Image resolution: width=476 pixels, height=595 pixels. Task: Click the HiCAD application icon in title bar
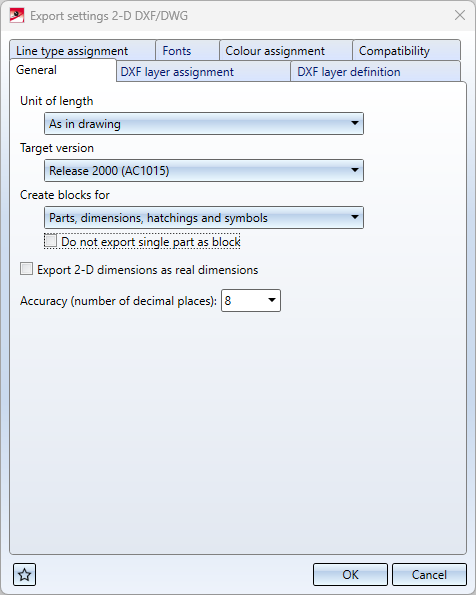17,16
